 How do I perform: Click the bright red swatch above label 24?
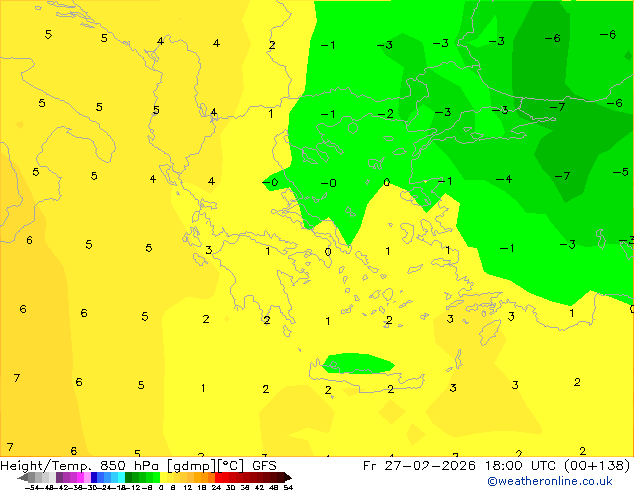218,477
